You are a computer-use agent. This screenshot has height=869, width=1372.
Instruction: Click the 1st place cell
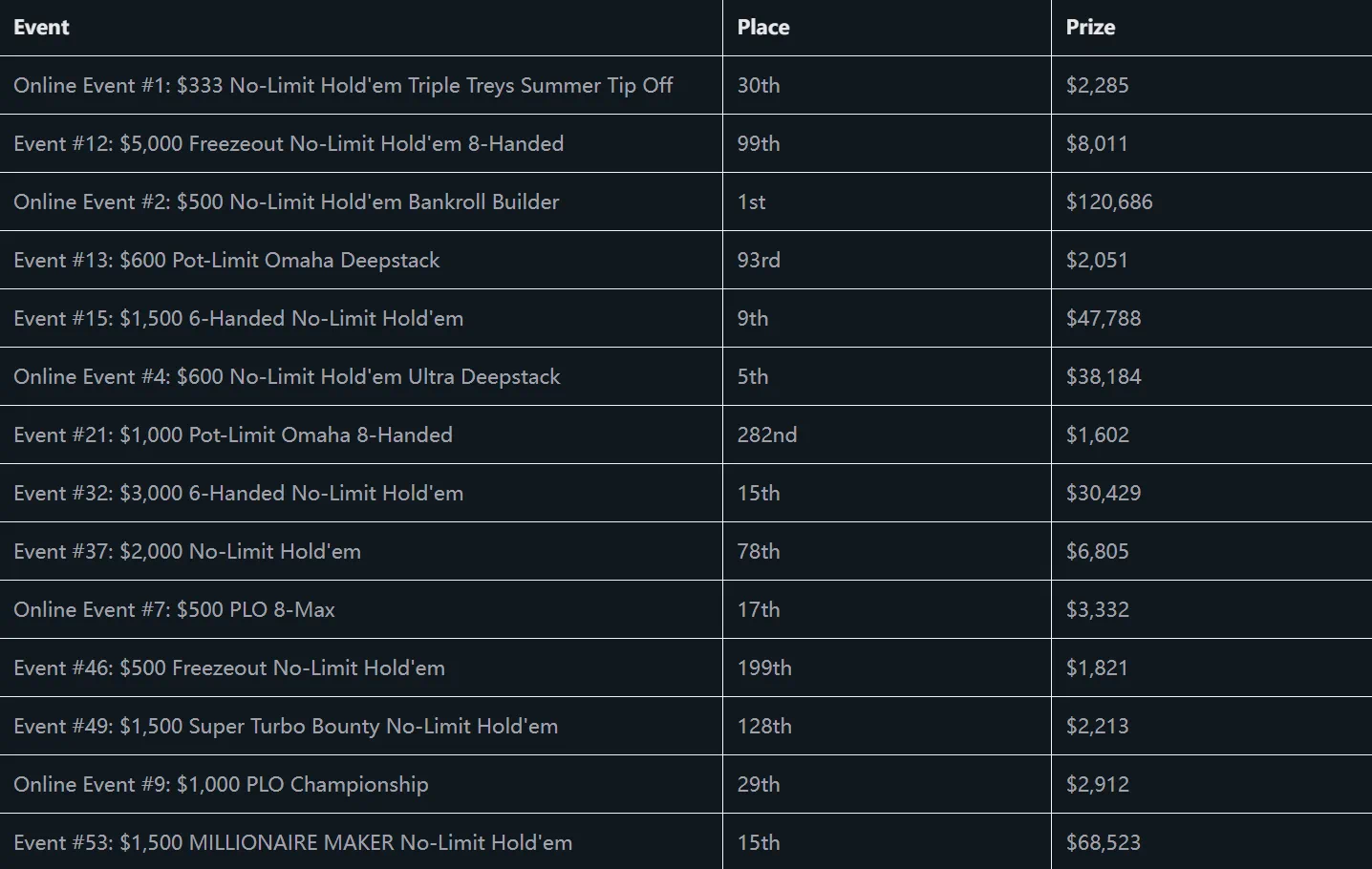pyautogui.click(x=752, y=202)
